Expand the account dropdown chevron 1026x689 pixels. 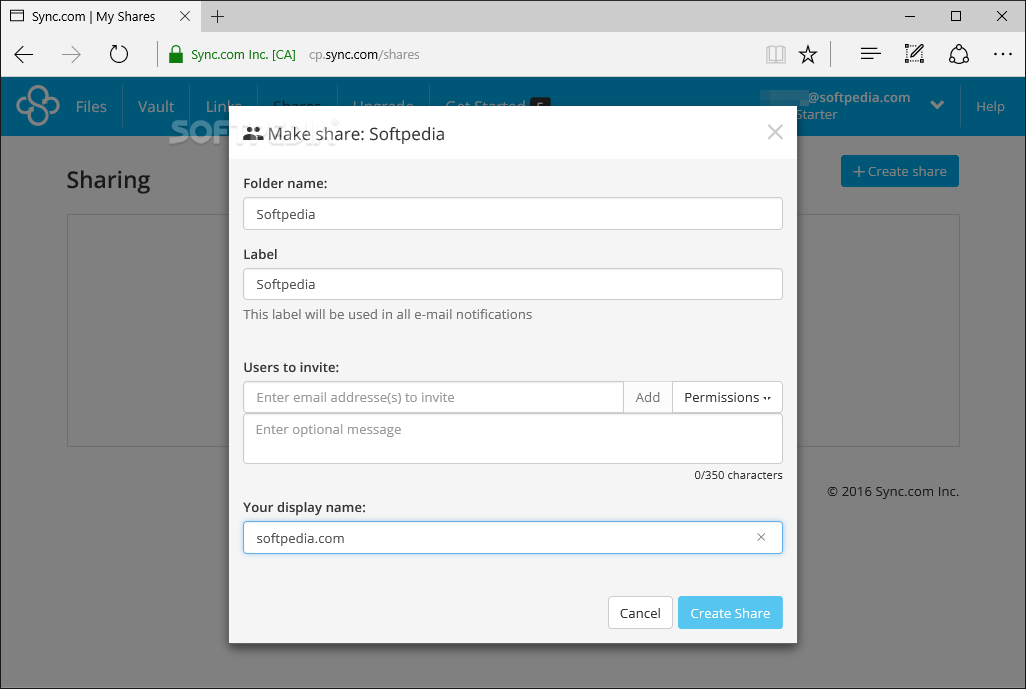pyautogui.click(x=937, y=105)
